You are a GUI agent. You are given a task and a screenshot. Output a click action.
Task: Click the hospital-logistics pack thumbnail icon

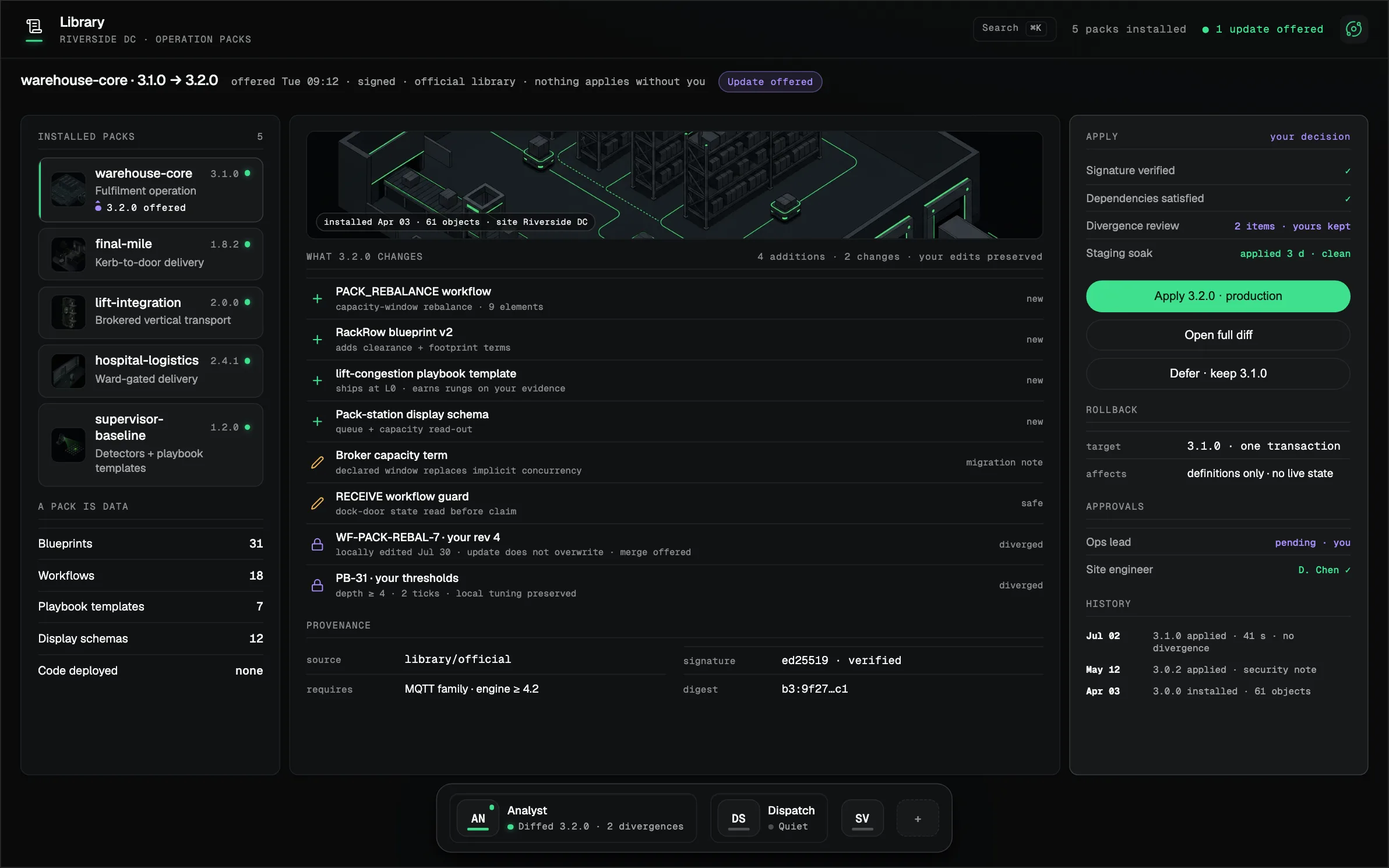point(68,371)
